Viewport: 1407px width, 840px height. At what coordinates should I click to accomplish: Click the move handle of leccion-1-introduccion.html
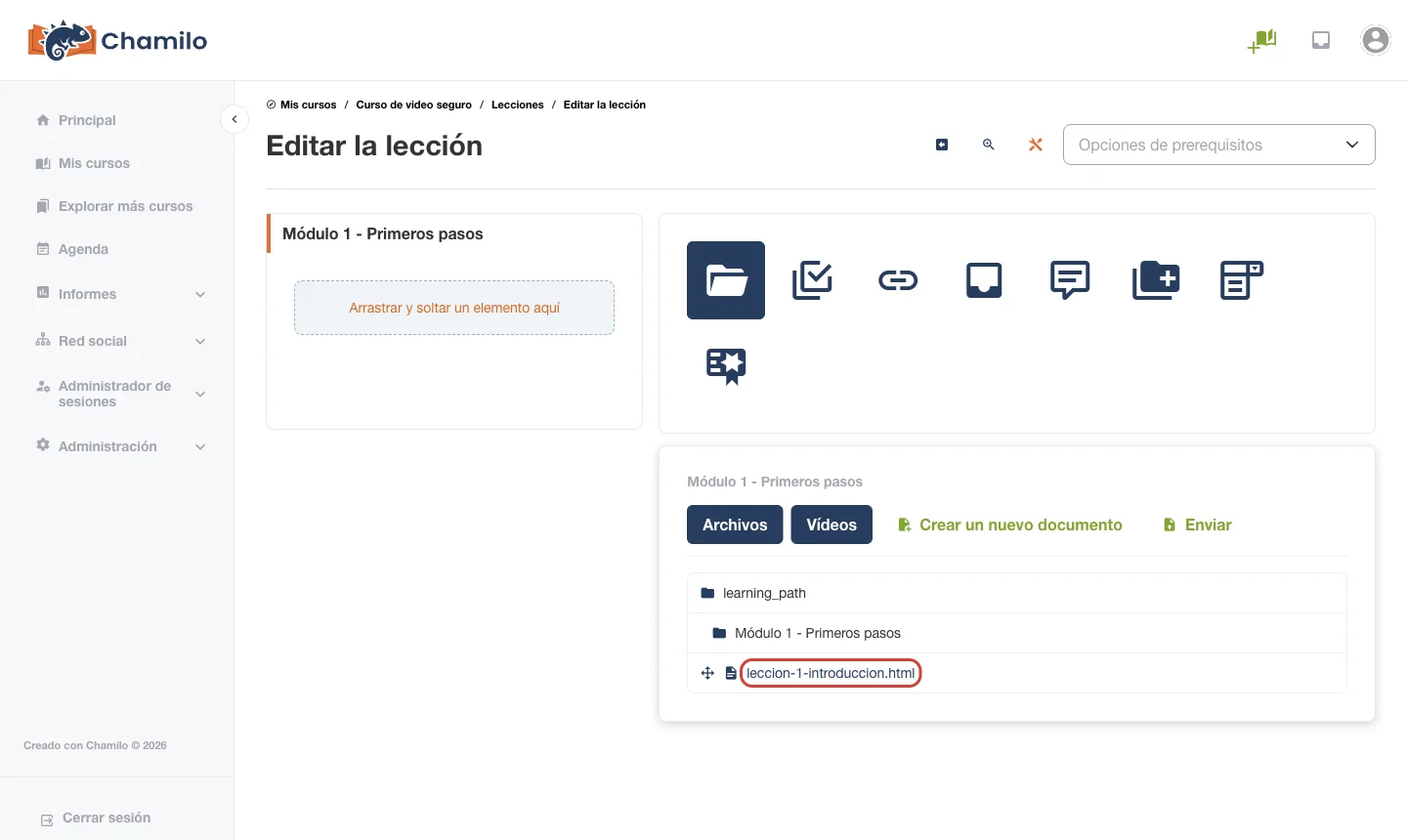(x=707, y=673)
